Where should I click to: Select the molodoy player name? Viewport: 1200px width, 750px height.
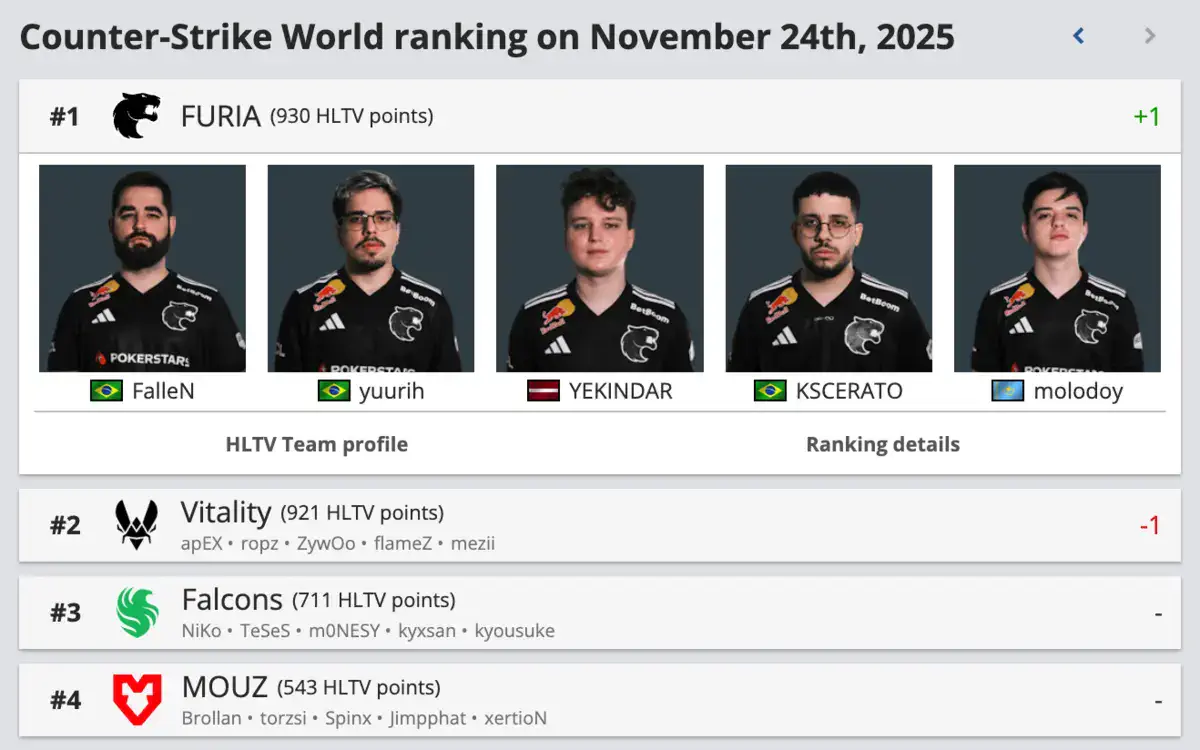(1078, 391)
